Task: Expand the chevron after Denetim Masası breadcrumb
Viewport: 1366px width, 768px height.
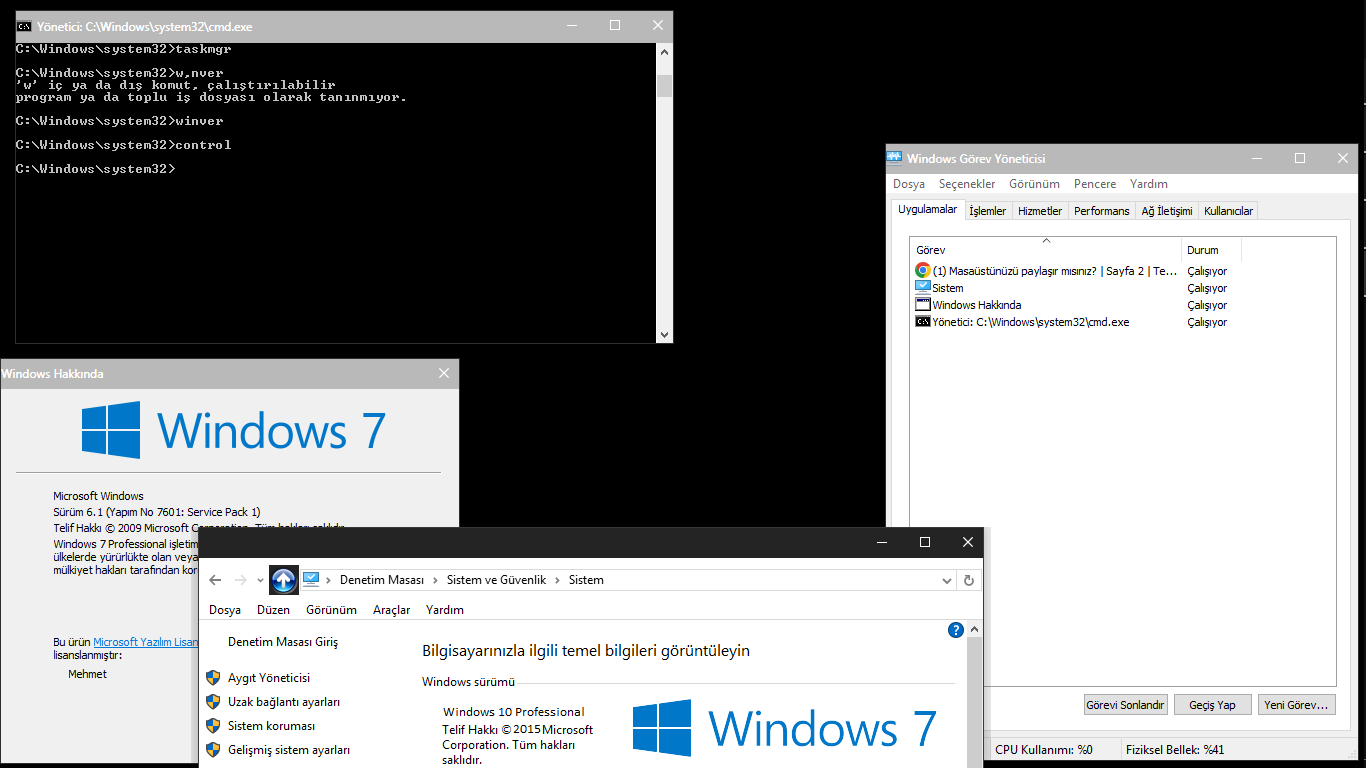Action: pyautogui.click(x=435, y=580)
